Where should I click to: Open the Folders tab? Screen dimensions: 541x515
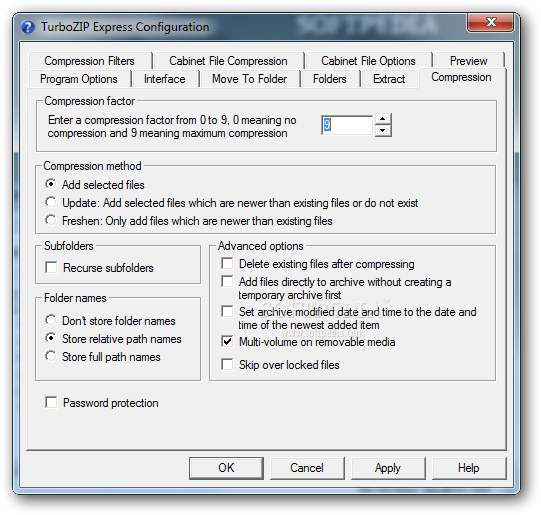pos(329,79)
